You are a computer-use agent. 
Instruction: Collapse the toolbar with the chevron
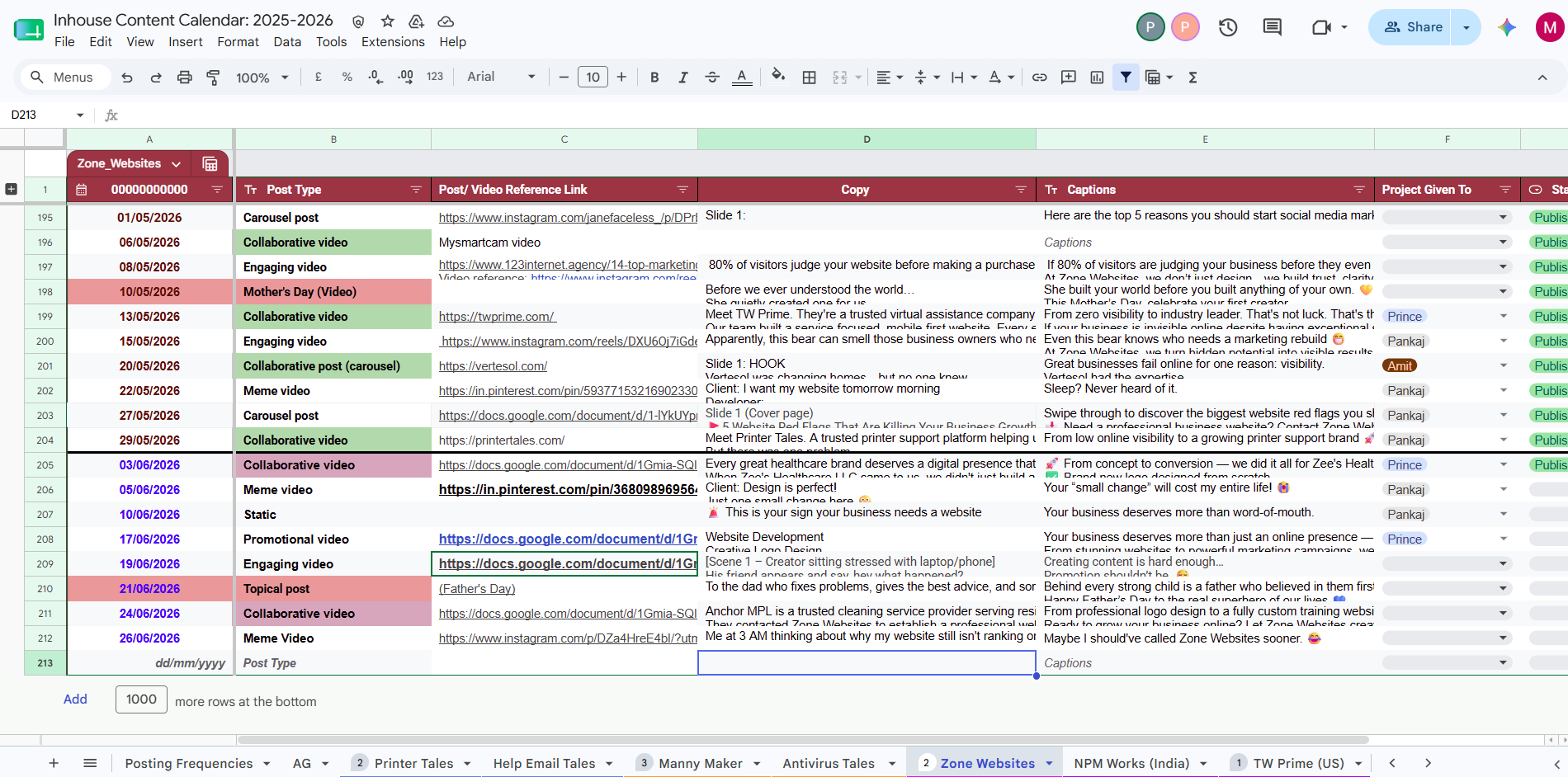(x=1542, y=78)
